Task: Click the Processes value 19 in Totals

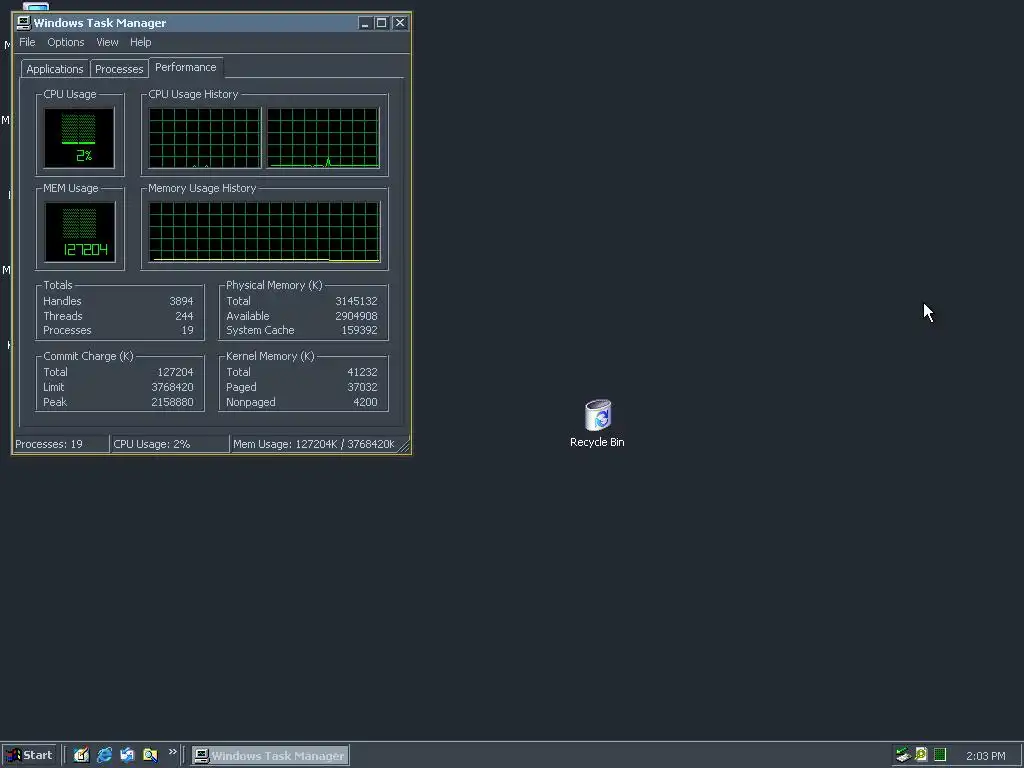Action: pyautogui.click(x=187, y=330)
